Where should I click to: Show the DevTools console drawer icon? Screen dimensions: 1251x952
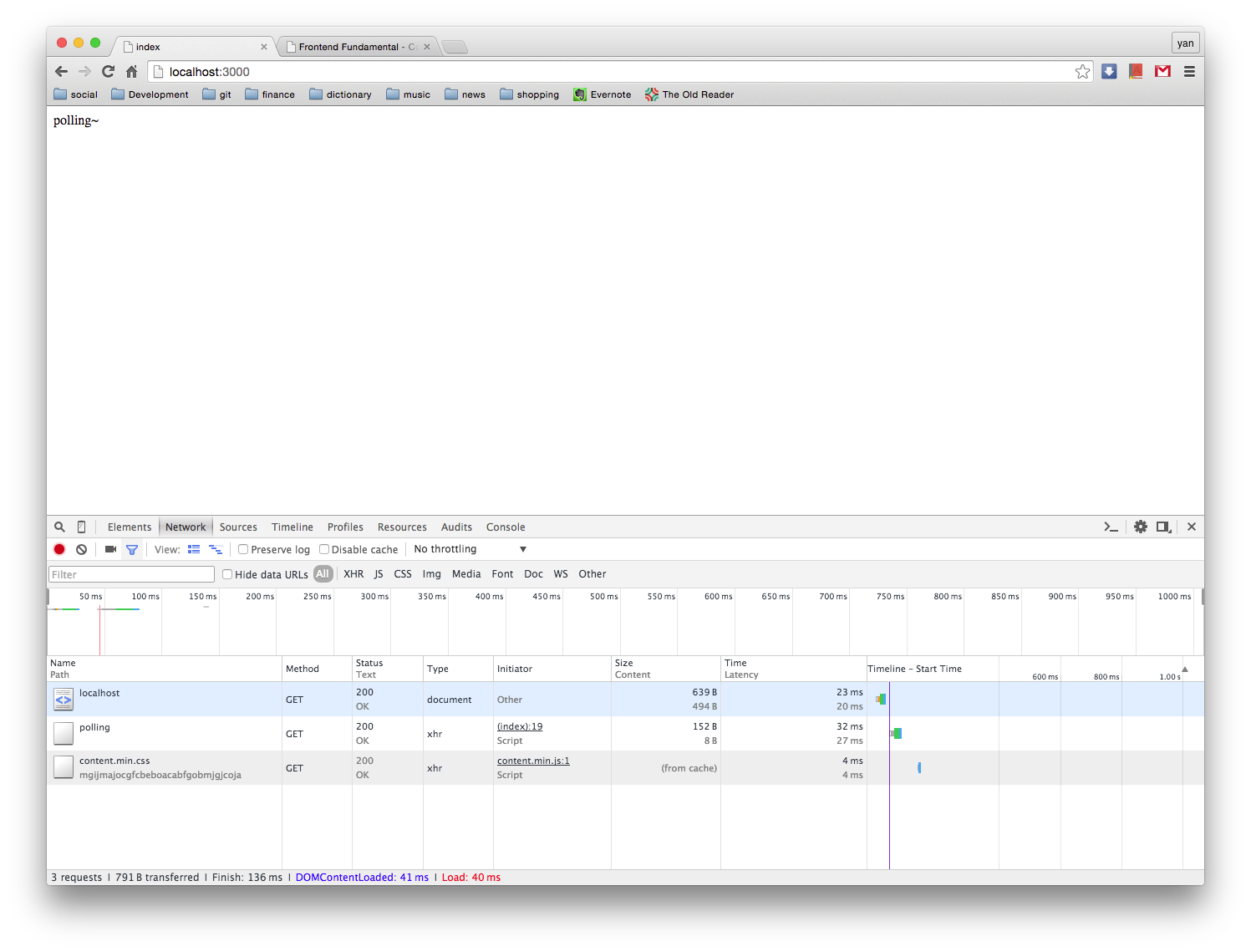point(1111,527)
